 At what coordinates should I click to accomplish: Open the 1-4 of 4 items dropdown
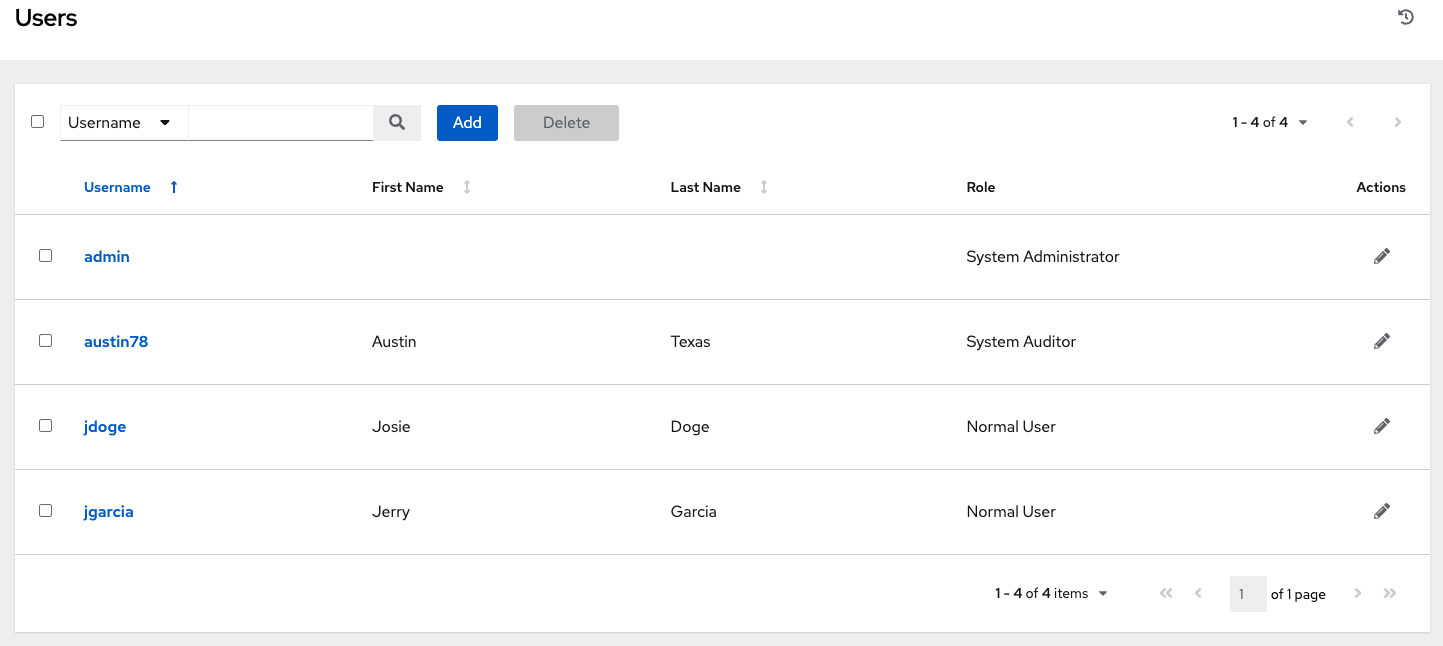coord(1052,593)
